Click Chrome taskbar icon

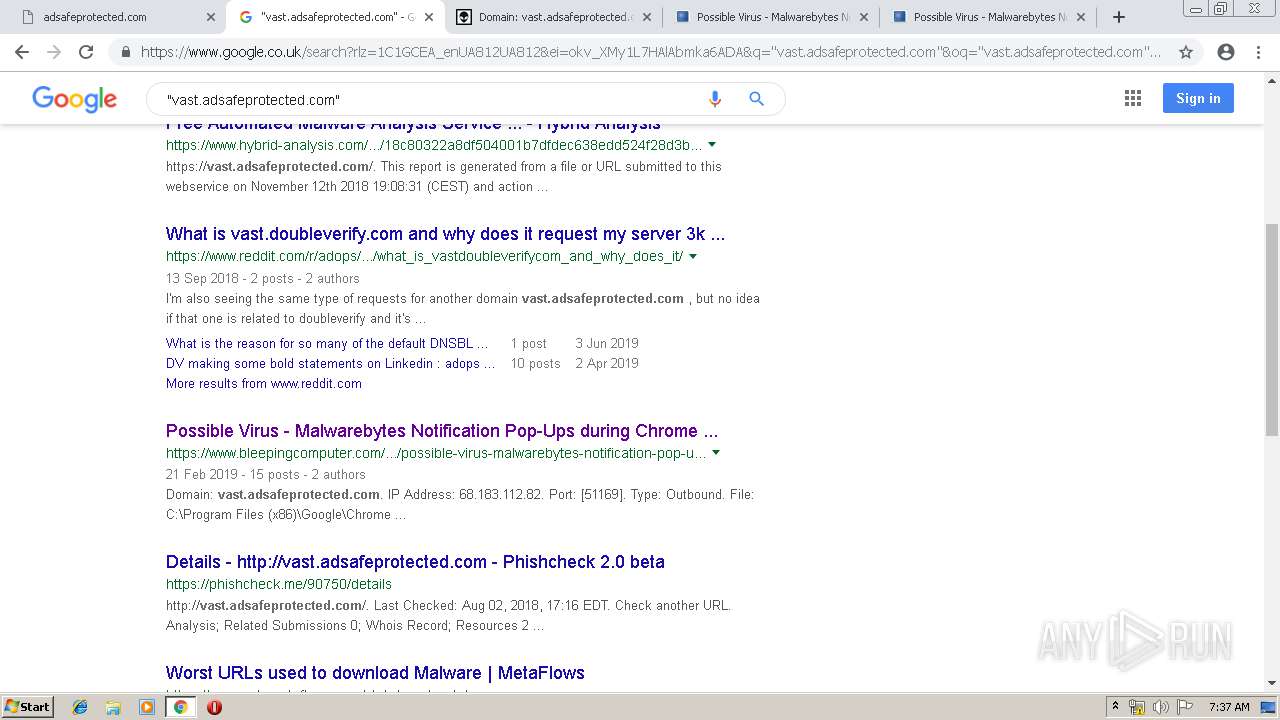(180, 707)
